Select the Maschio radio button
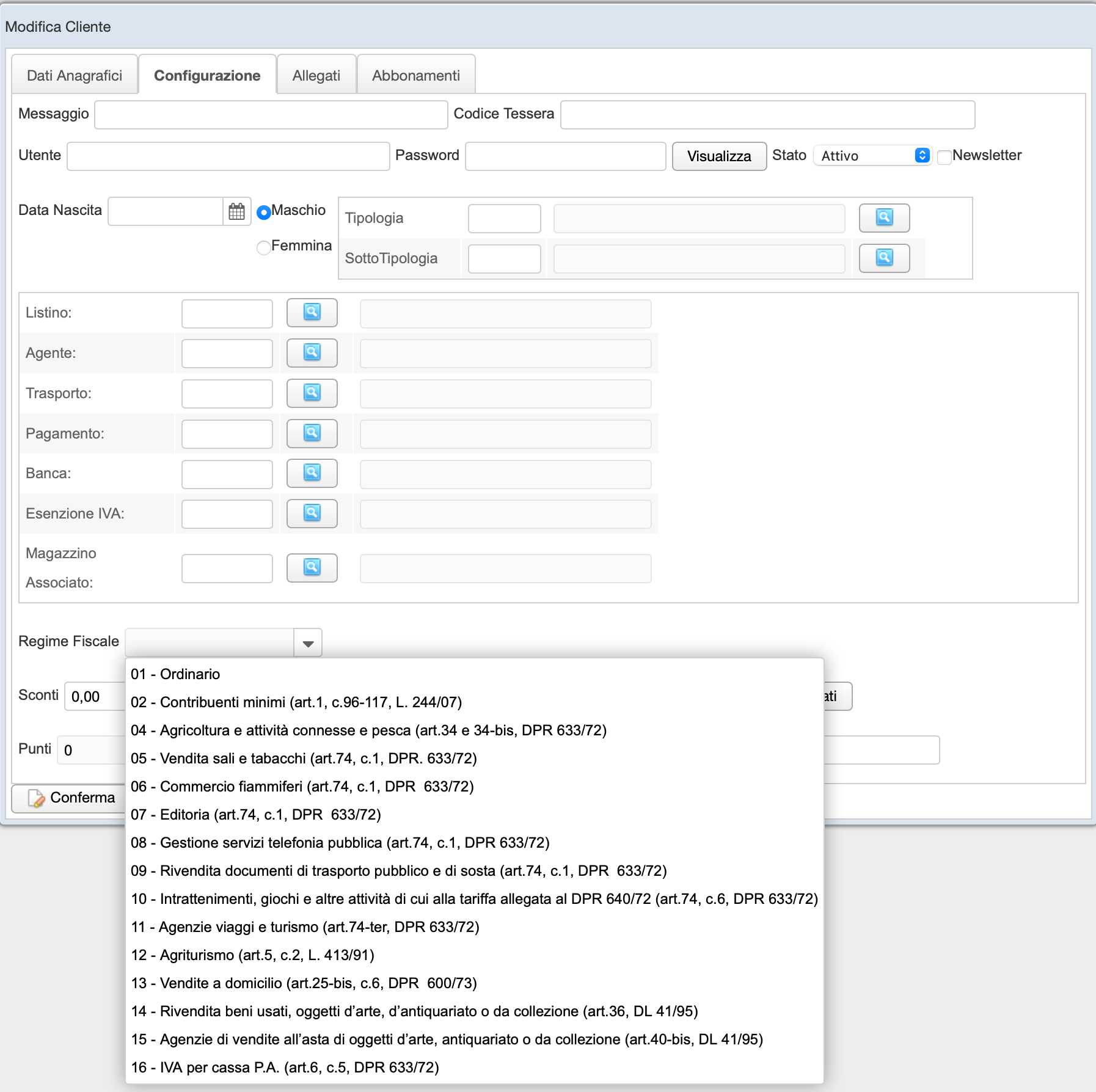Screen dimensions: 1096x1092 (264, 212)
